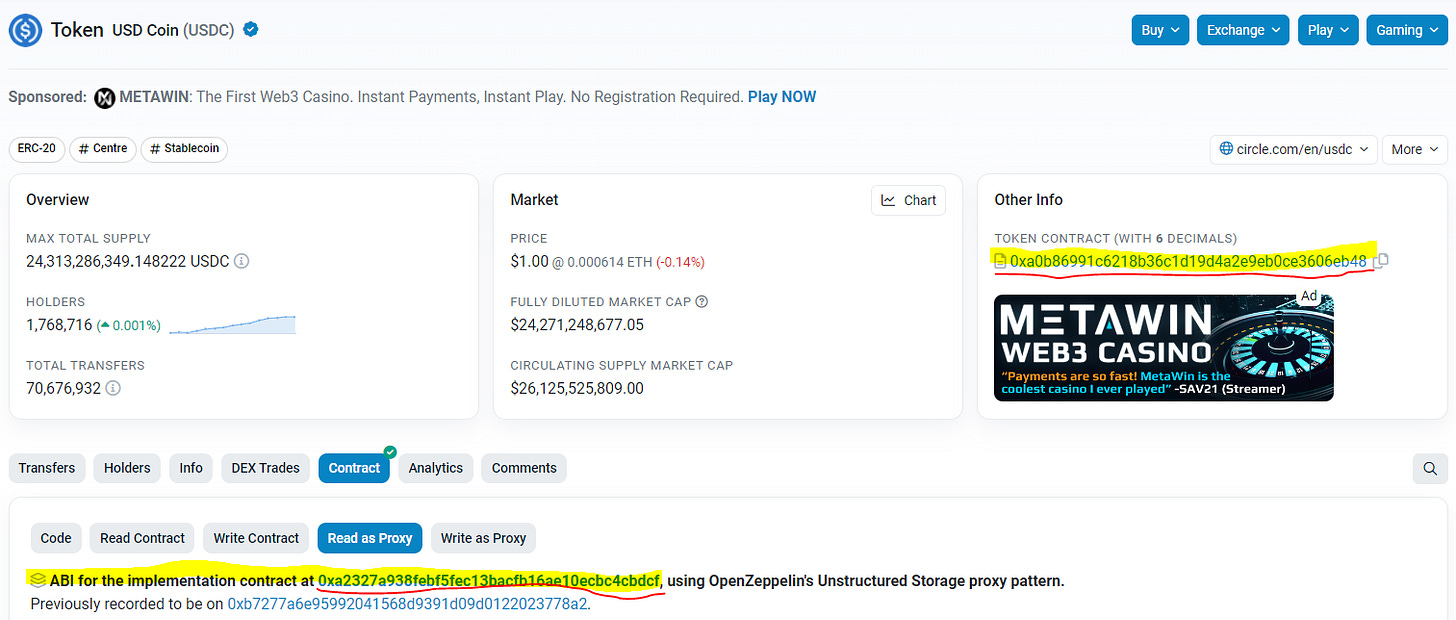The image size is (1456, 620).
Task: Click info icon beside total transfers count
Action: click(x=113, y=388)
